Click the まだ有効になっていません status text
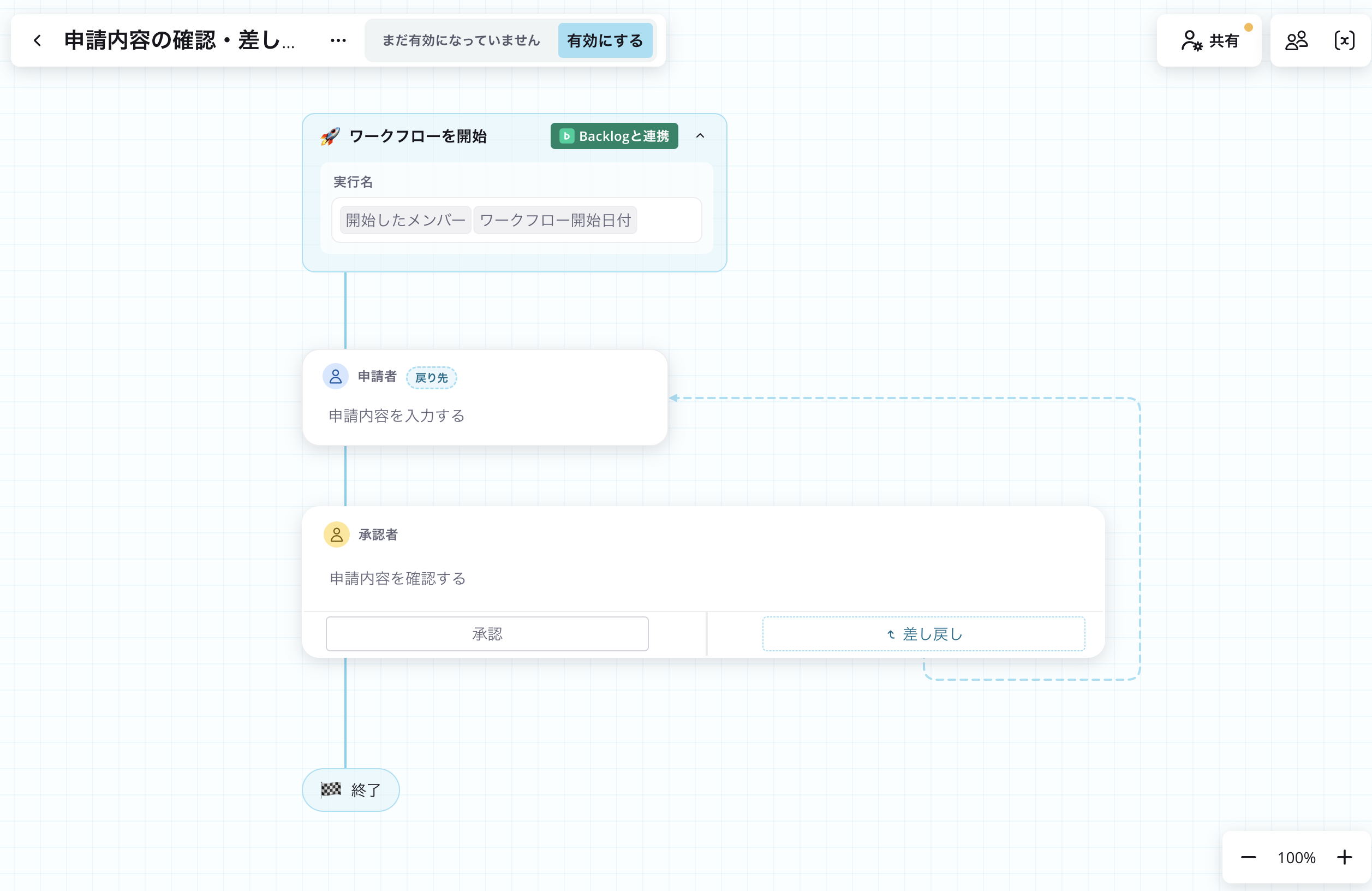Viewport: 1372px width, 891px height. click(x=461, y=40)
